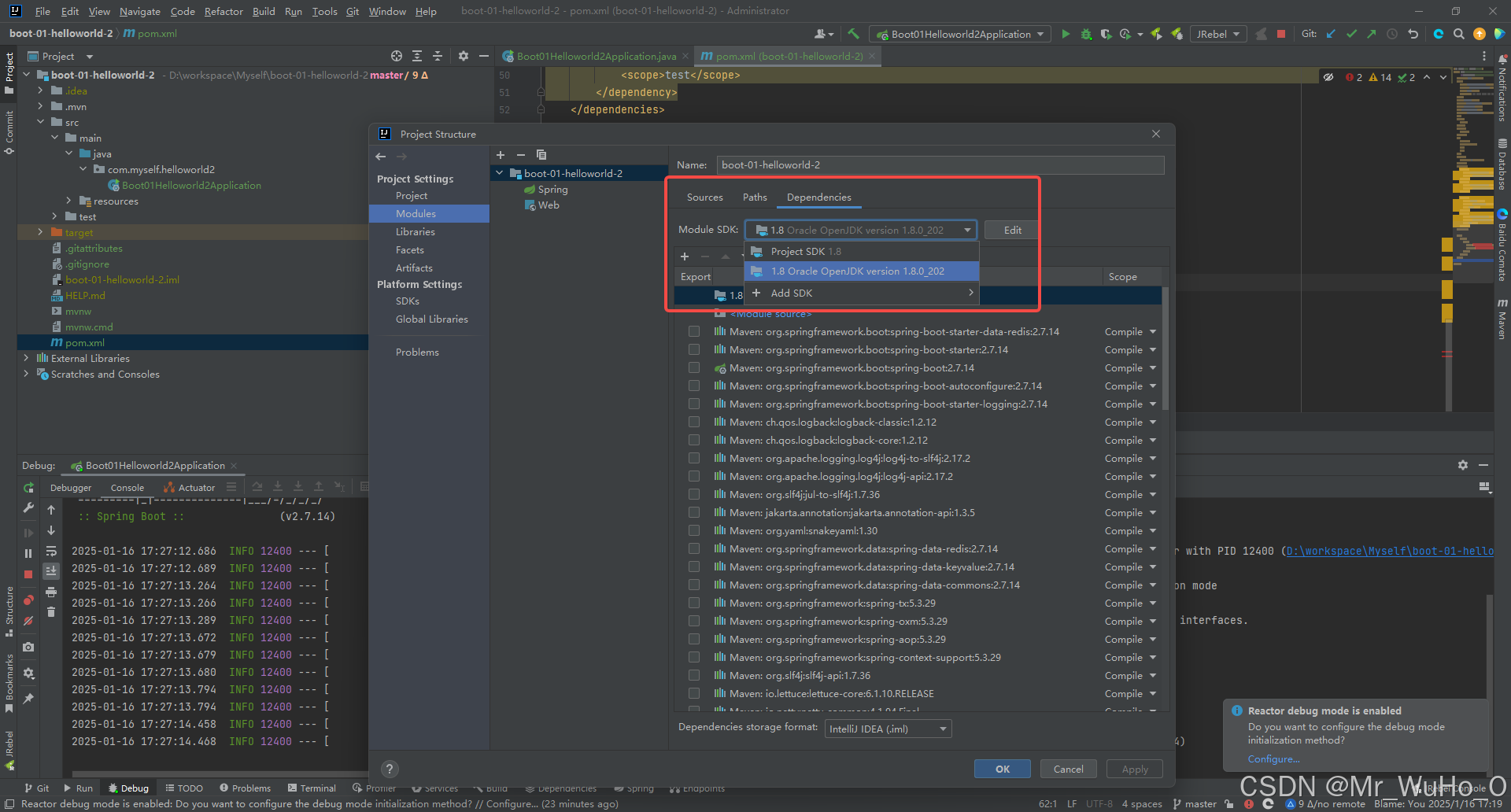Check Export box for spring-boot-starter:2.7.14
This screenshot has width=1511, height=812.
click(694, 349)
